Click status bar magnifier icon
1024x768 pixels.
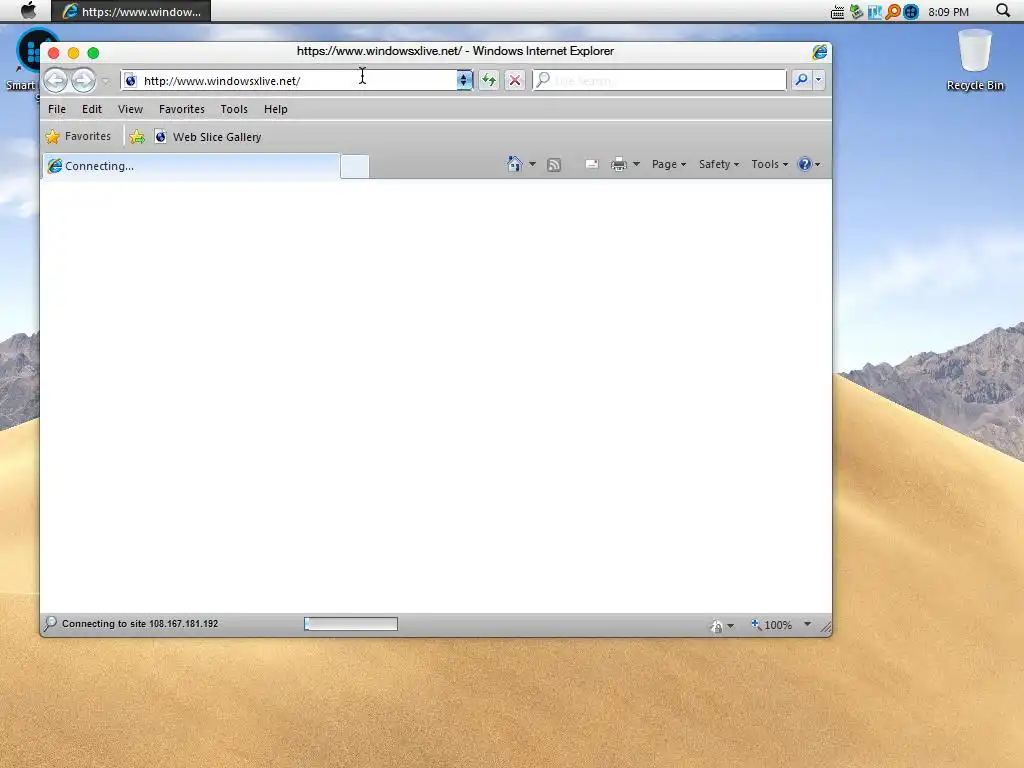[50, 624]
